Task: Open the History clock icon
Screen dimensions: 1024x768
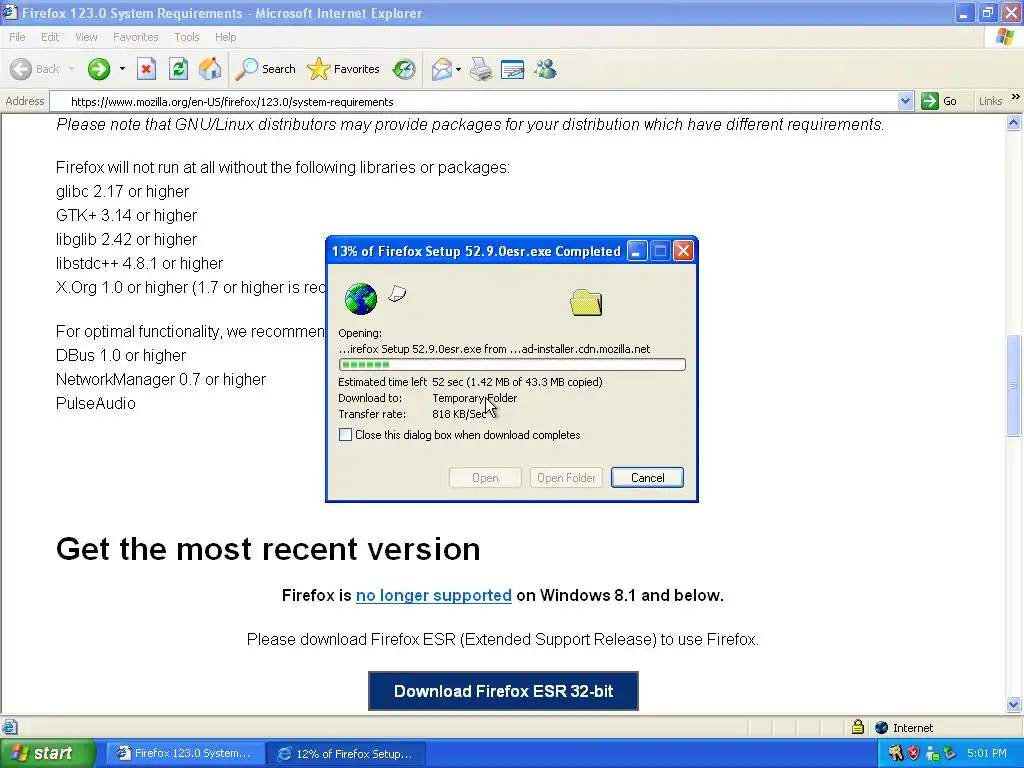Action: pos(404,69)
